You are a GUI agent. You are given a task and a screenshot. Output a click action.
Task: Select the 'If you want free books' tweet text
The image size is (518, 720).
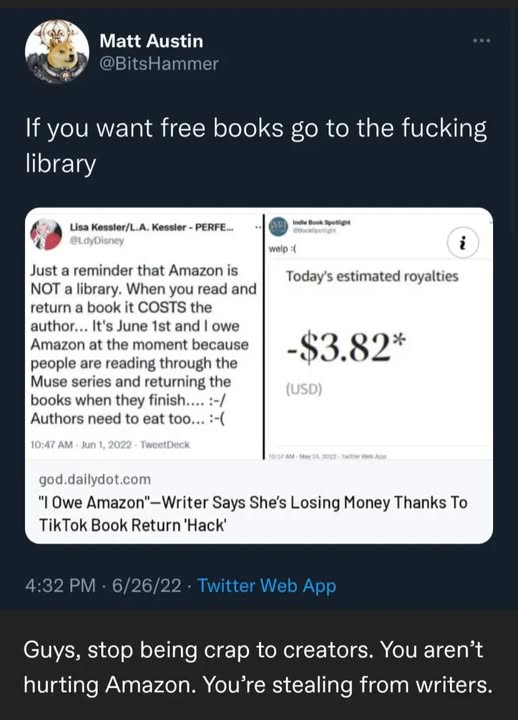tap(256, 146)
